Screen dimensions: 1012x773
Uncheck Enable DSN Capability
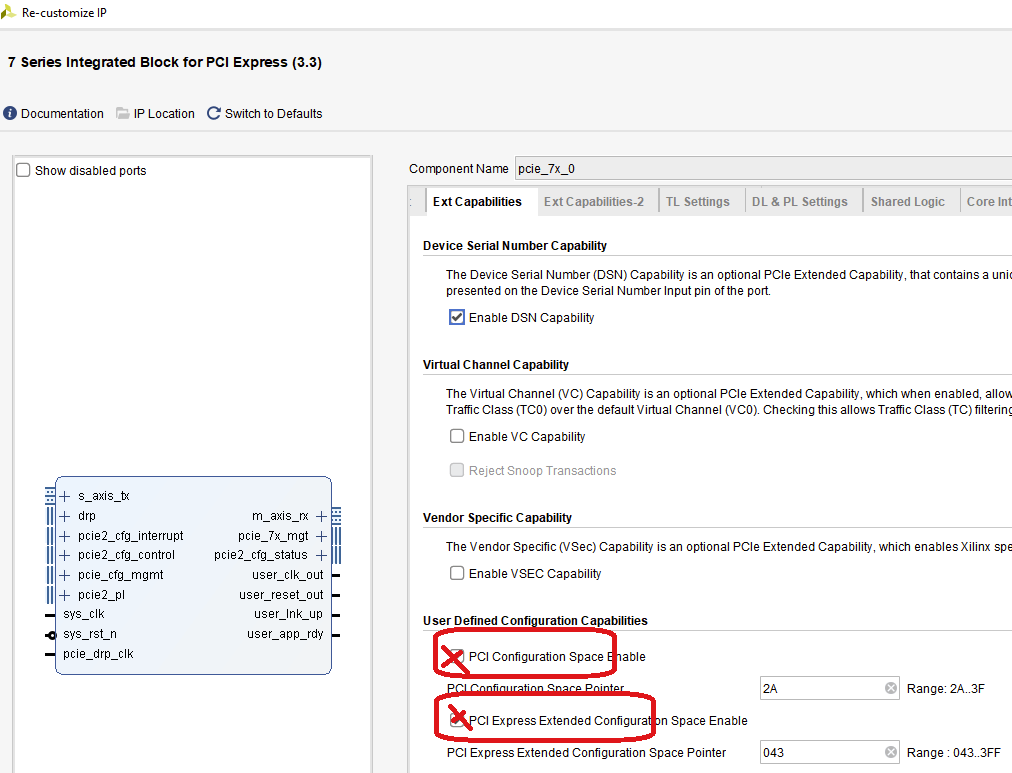(457, 317)
